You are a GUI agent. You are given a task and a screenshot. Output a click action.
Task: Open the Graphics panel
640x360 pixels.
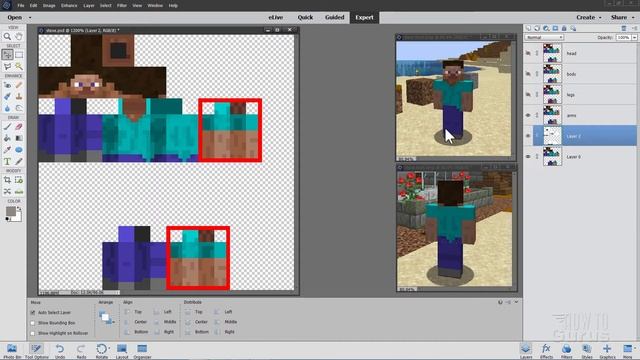click(x=607, y=351)
